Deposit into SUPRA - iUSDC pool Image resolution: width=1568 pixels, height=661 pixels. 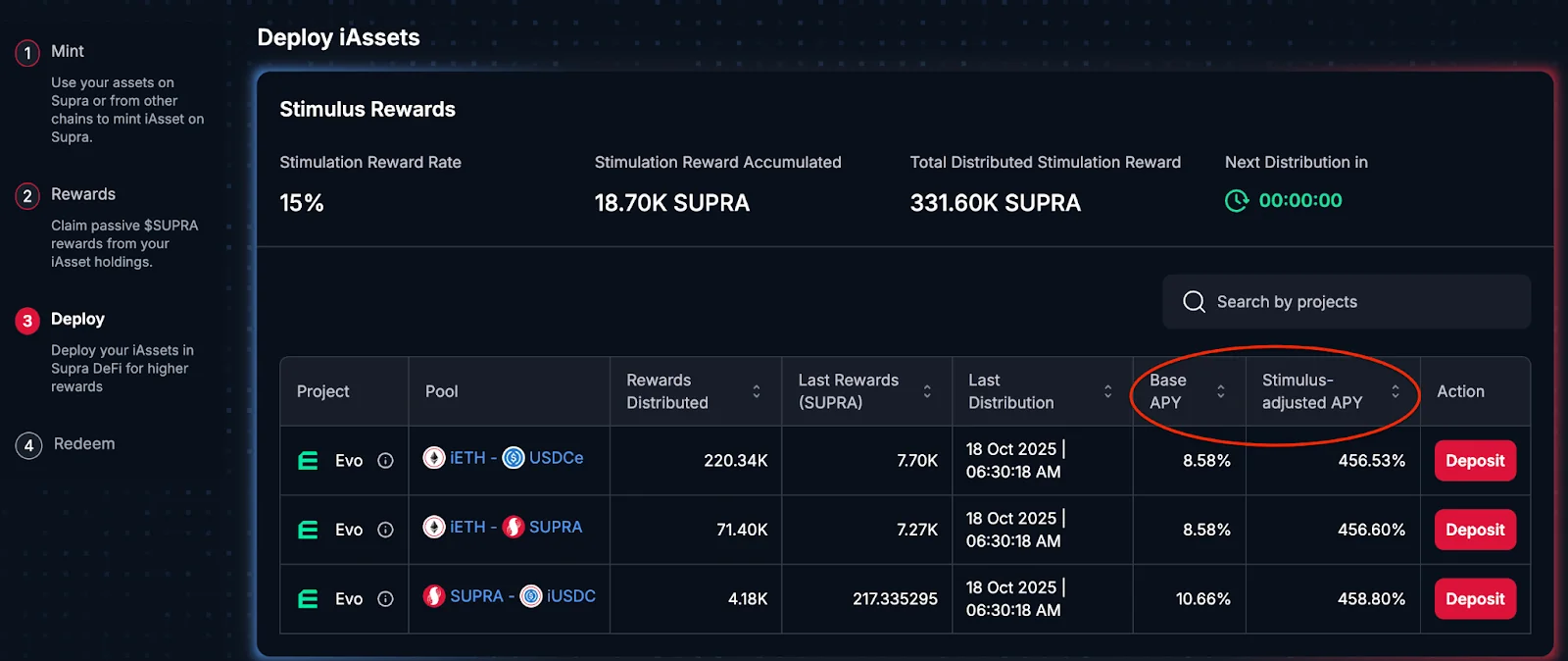(x=1475, y=599)
